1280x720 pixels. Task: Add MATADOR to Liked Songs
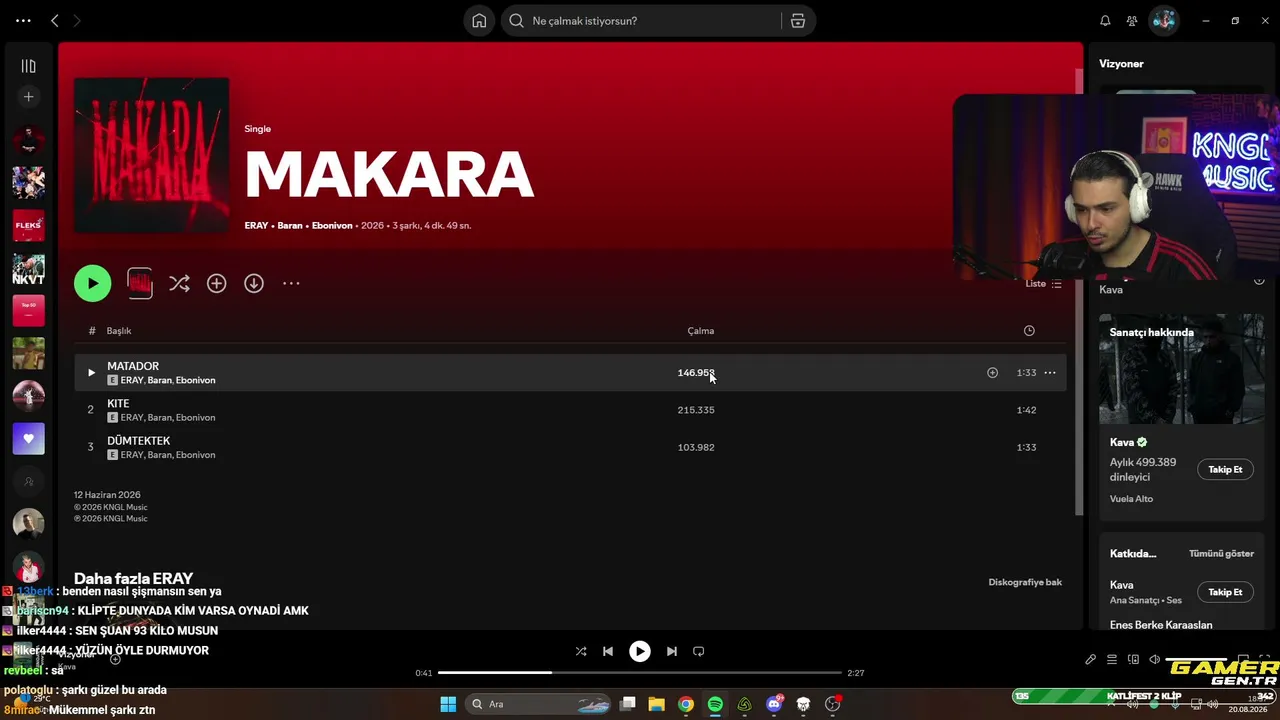click(993, 373)
